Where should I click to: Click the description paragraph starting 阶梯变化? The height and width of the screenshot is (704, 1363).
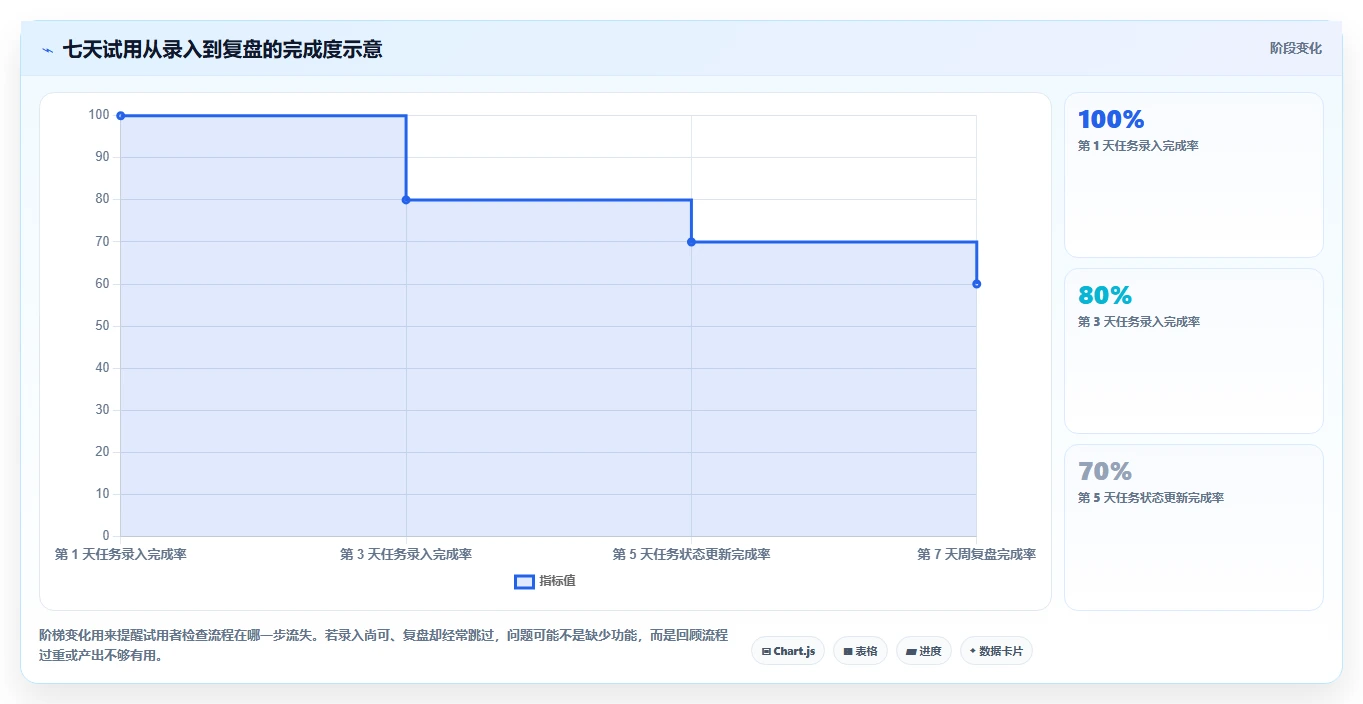point(383,645)
